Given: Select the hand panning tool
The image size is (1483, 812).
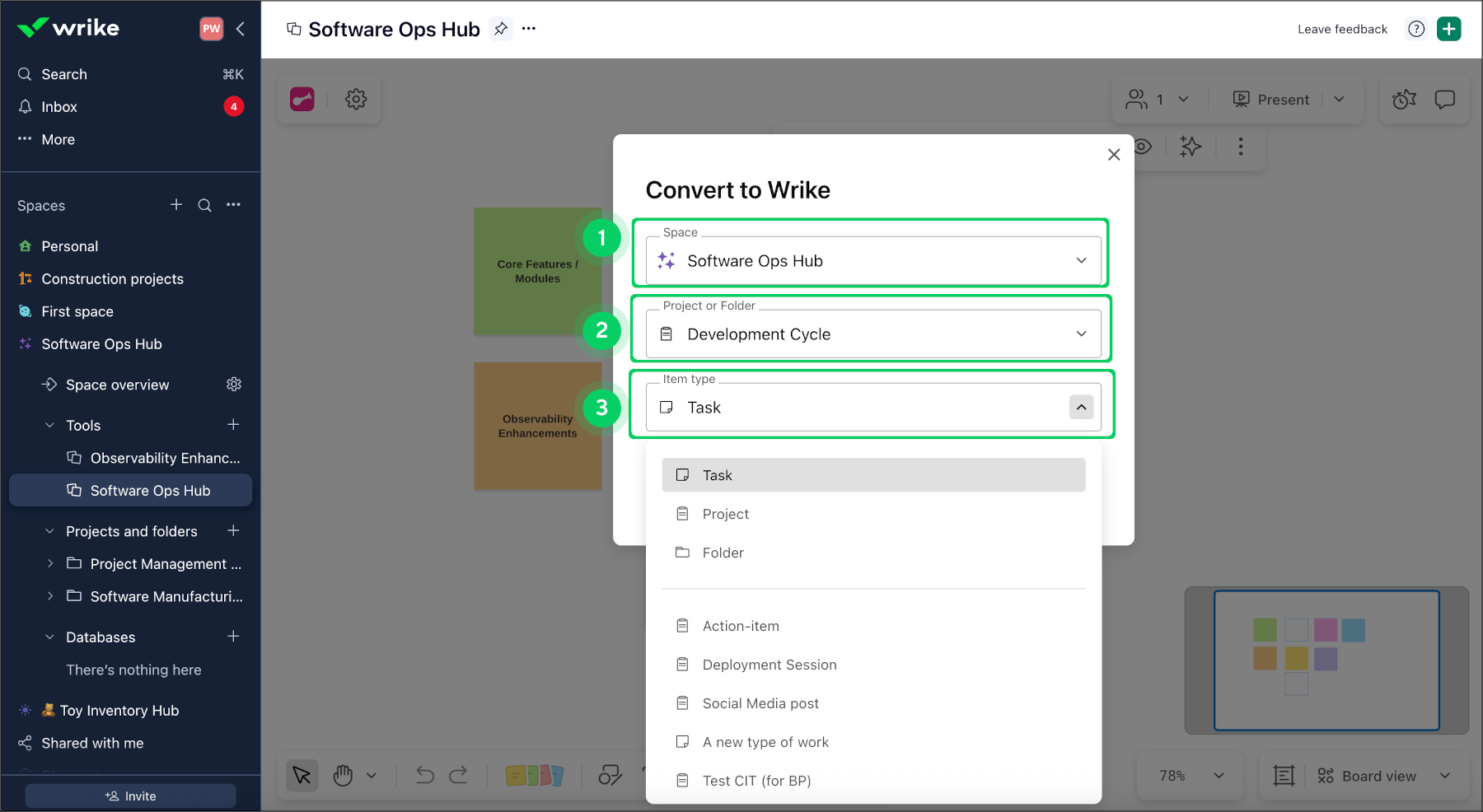Looking at the screenshot, I should pyautogui.click(x=342, y=775).
